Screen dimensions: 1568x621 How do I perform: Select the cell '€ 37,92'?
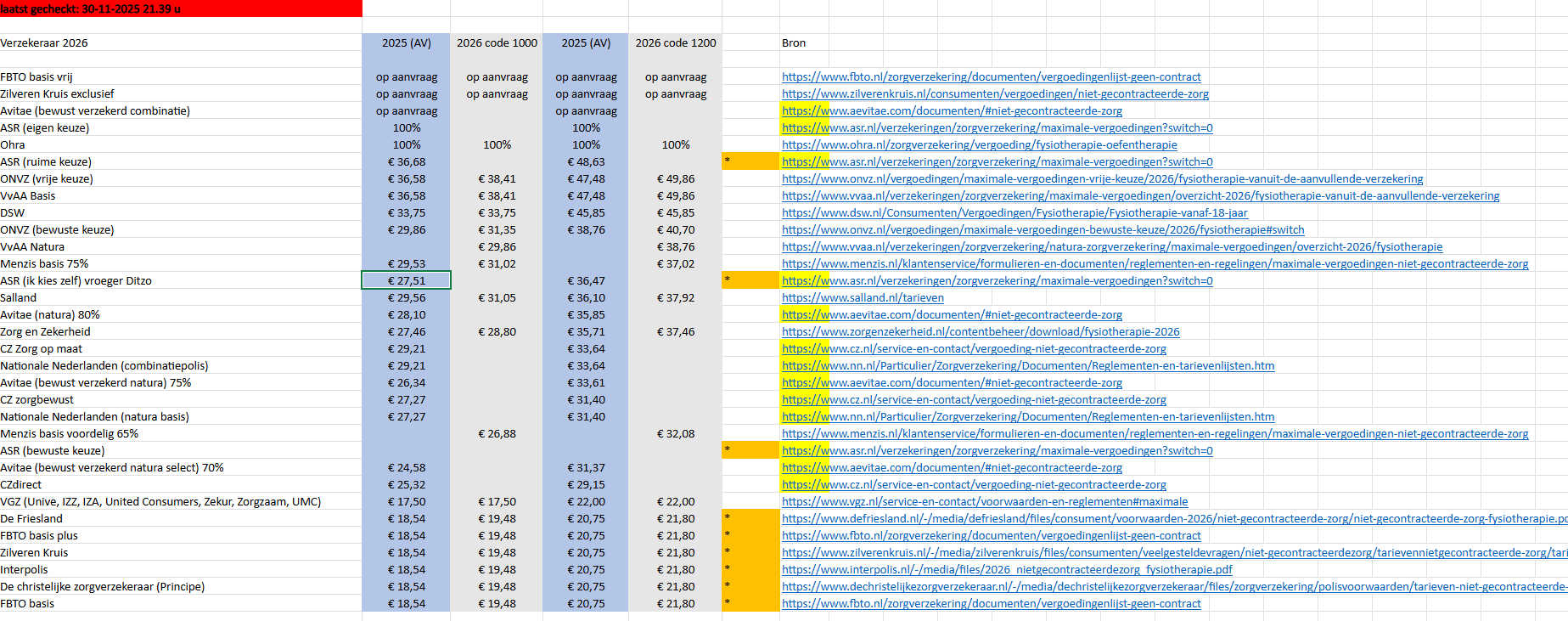pyautogui.click(x=676, y=298)
